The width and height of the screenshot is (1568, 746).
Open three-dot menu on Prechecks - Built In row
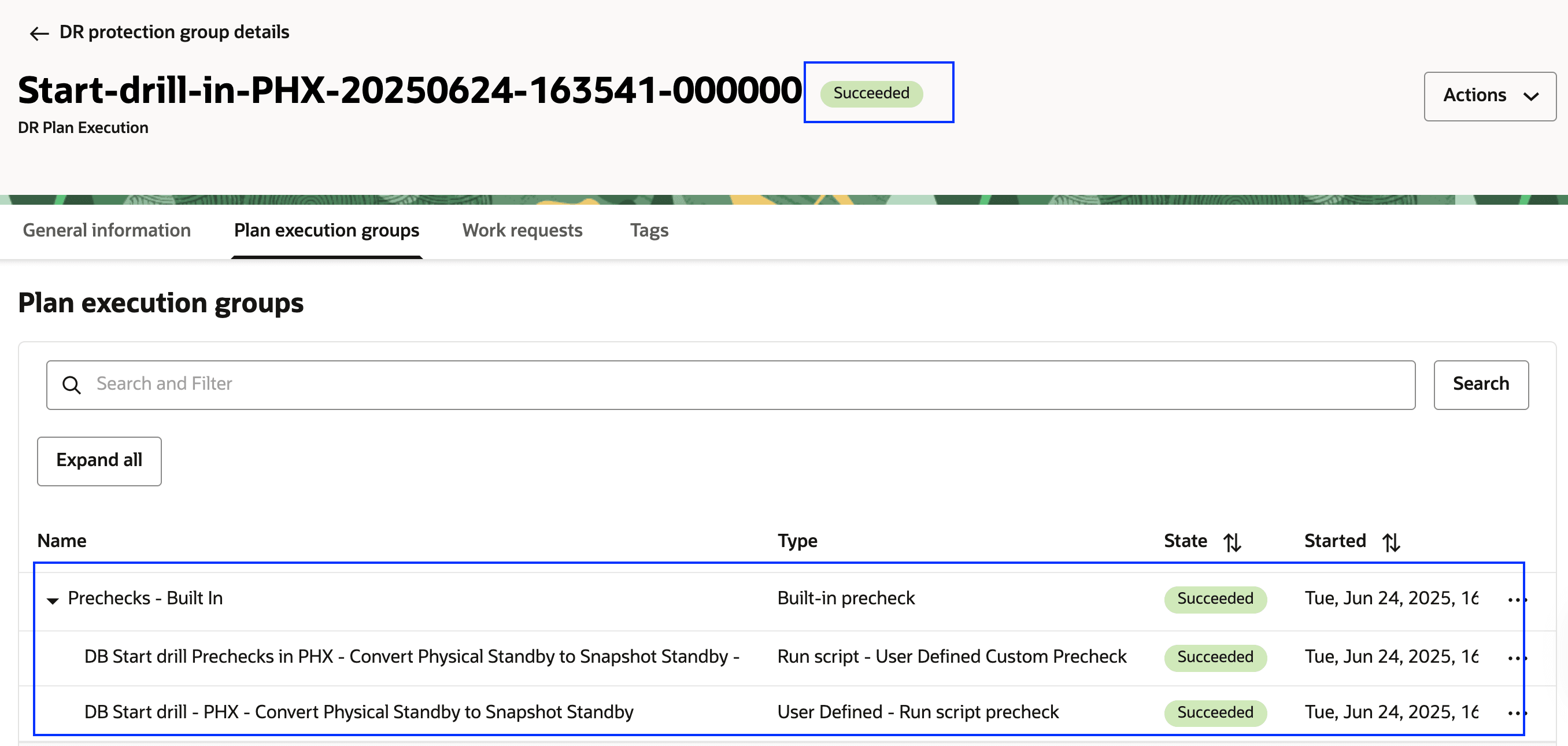click(1517, 599)
